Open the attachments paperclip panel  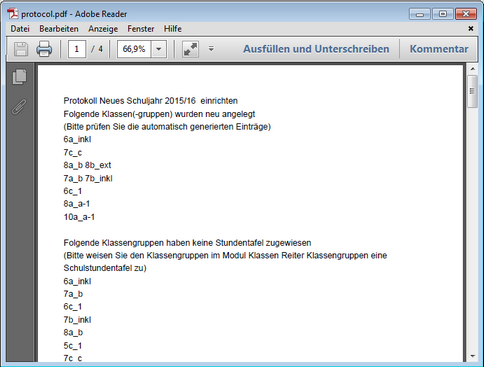[19, 107]
